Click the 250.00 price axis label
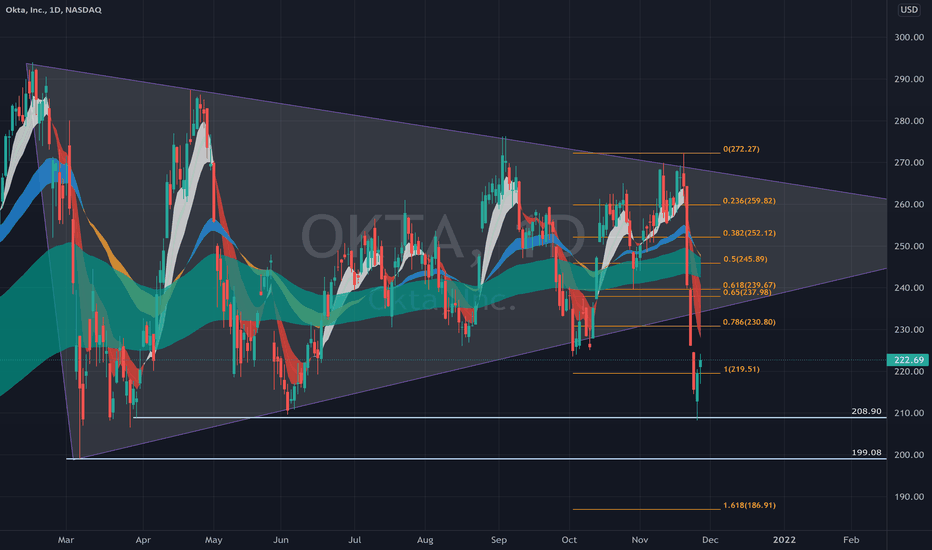Screen dimensions: 932x550 (909, 246)
